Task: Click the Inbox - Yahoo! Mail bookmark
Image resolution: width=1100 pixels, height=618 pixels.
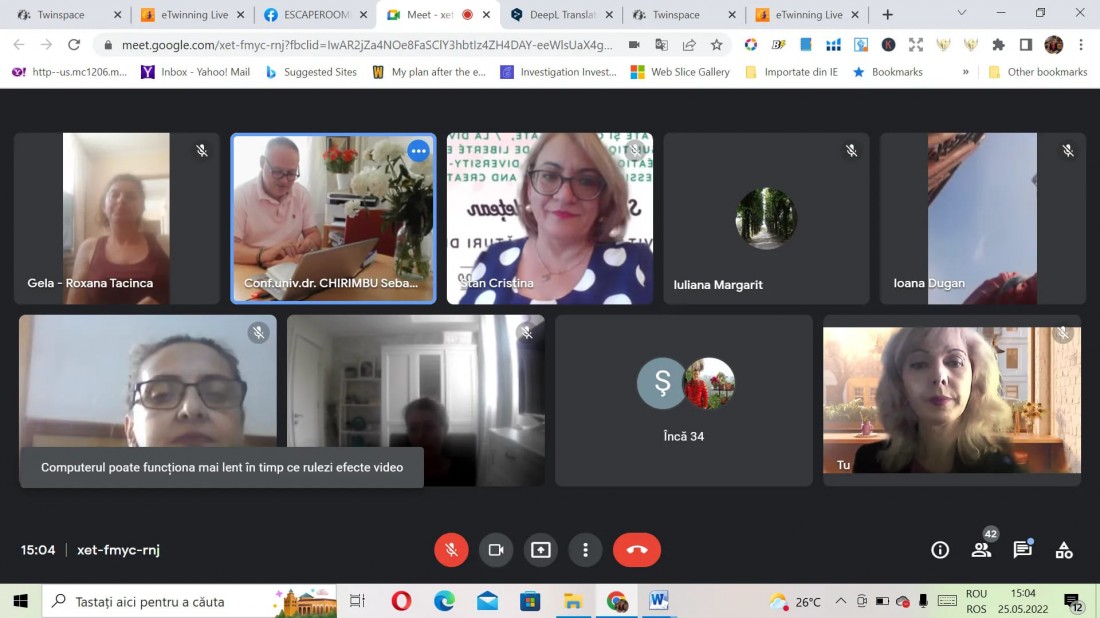Action: click(196, 72)
